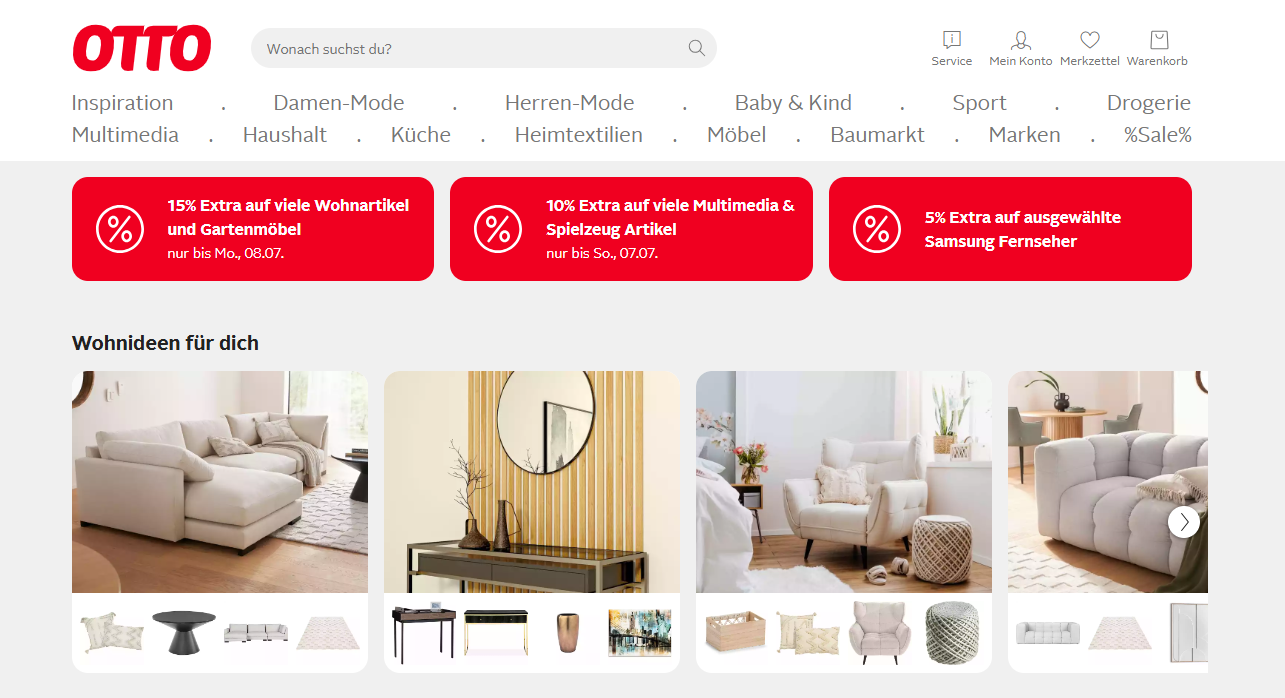
Task: Open the Möbel category
Action: (736, 135)
